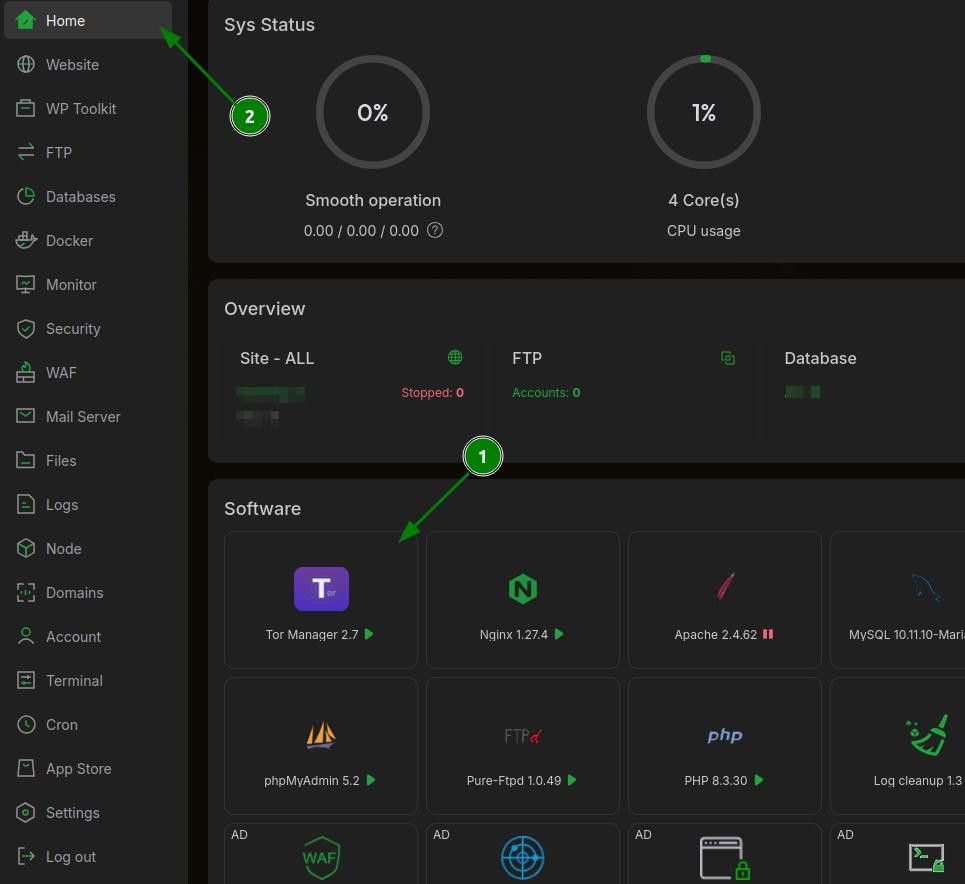965x884 pixels.
Task: Open the Log cleanup broom icon
Action: click(x=927, y=734)
